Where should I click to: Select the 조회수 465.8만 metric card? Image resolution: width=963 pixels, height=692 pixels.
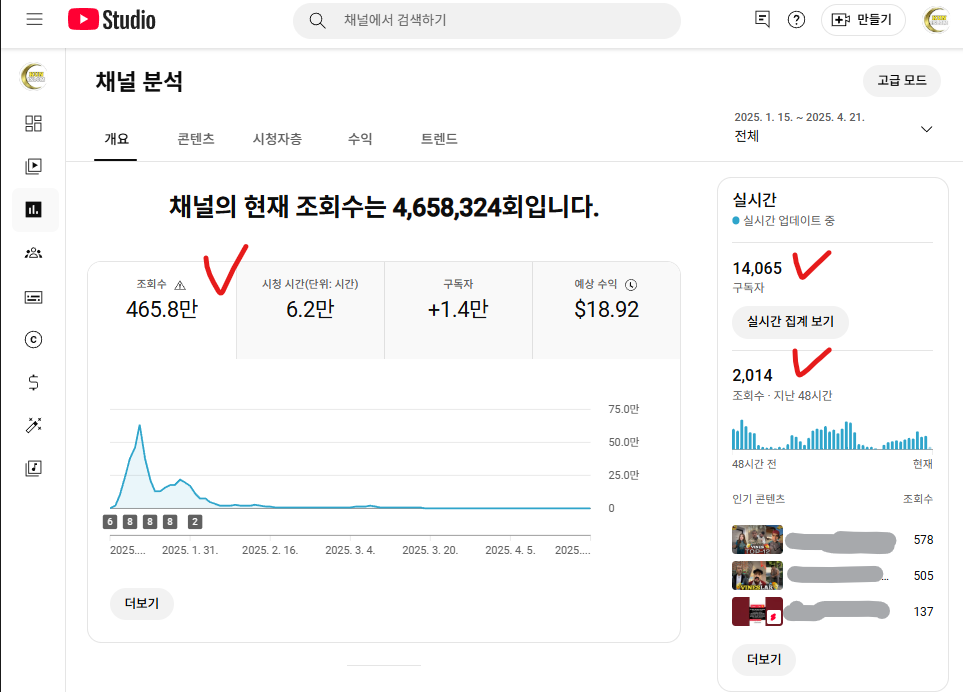(x=162, y=310)
